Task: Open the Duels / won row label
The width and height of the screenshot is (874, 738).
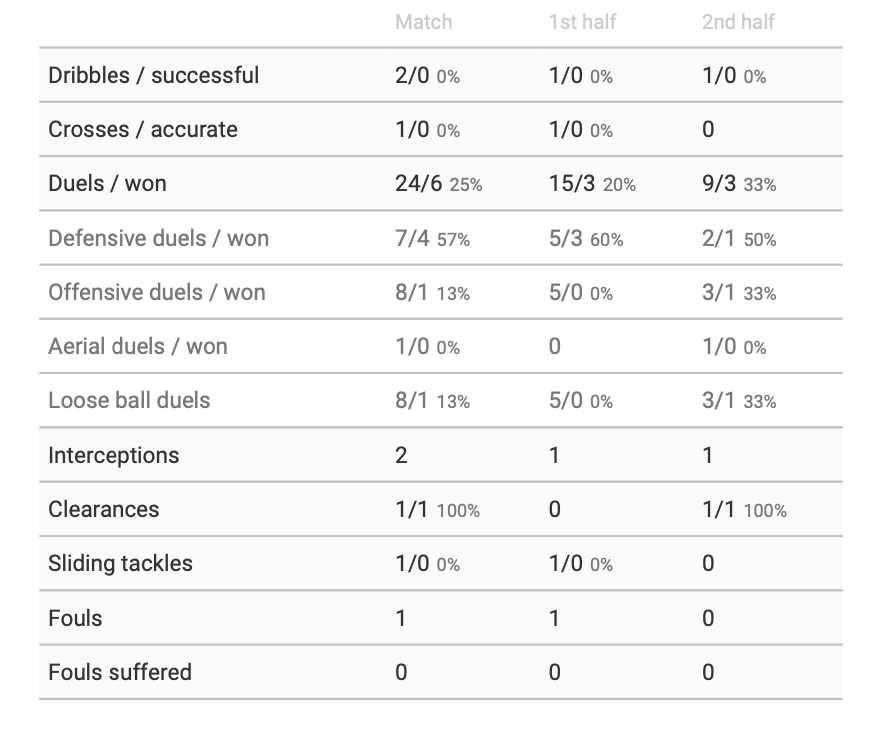Action: point(107,184)
